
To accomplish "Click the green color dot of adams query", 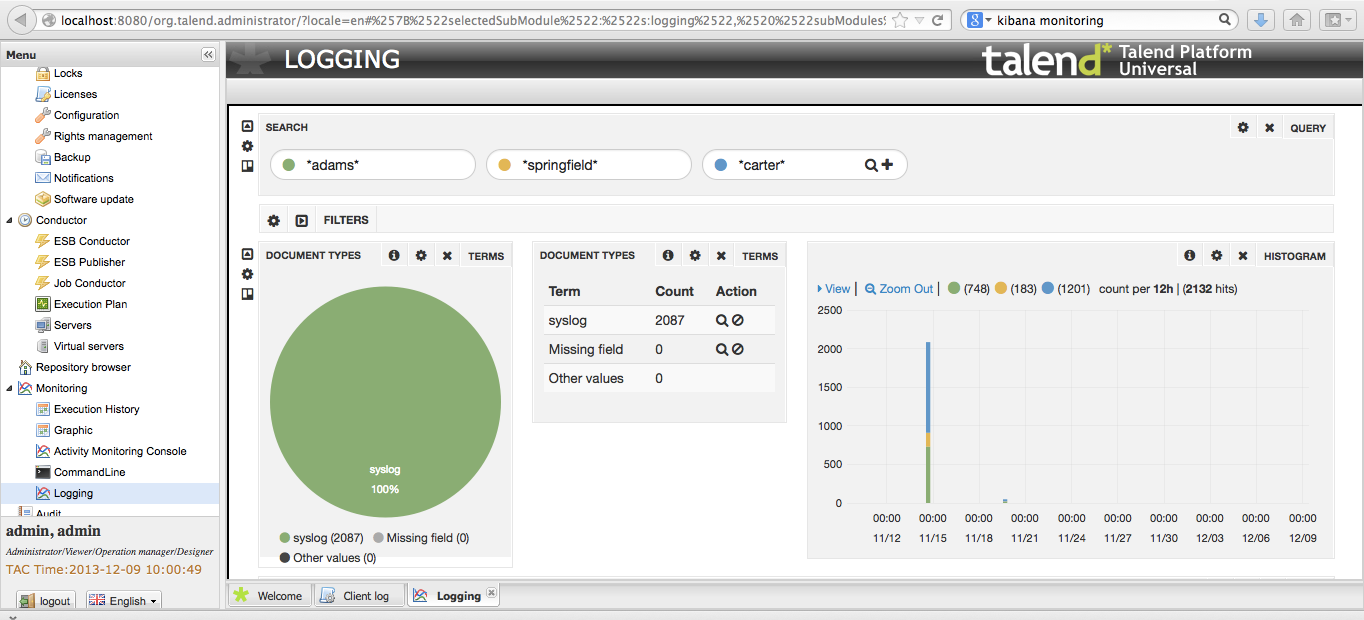I will (x=289, y=165).
